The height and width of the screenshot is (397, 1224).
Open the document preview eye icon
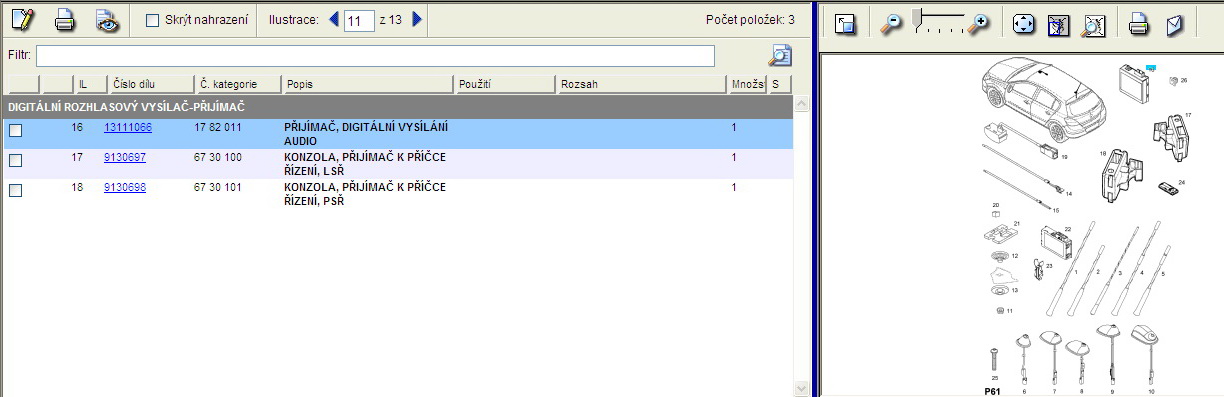click(x=107, y=20)
